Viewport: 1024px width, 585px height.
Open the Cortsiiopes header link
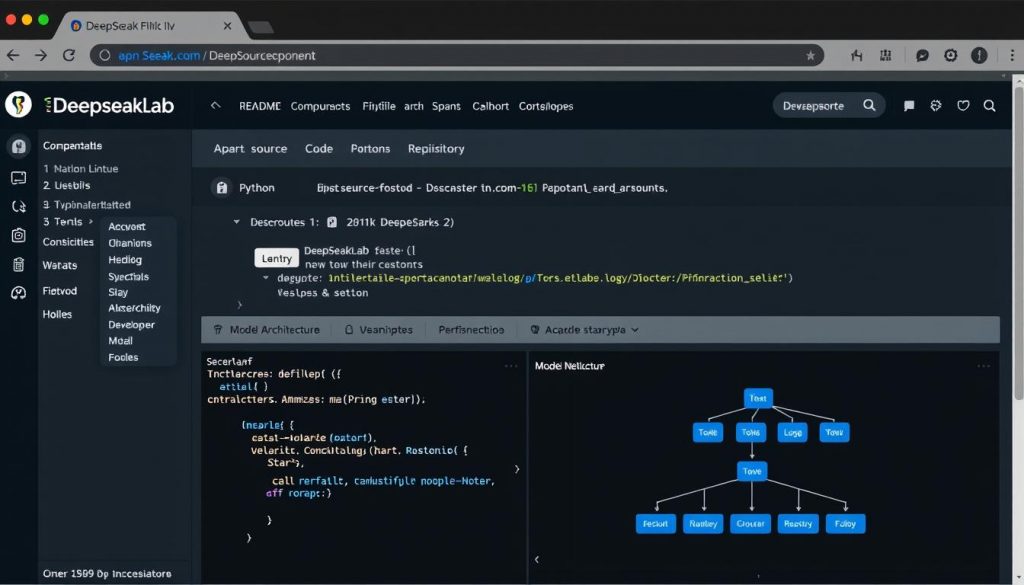pos(546,106)
